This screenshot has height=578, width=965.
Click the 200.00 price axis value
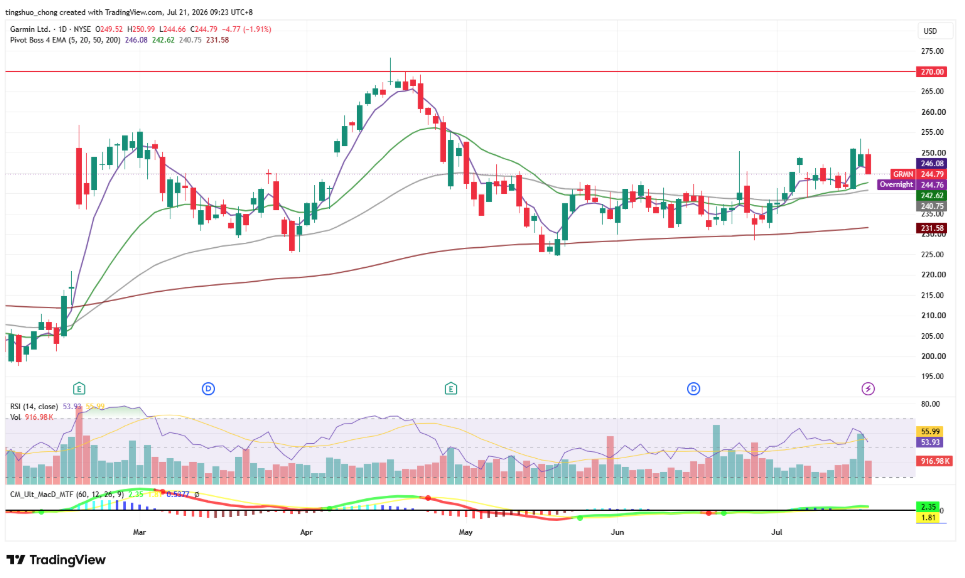coord(932,356)
